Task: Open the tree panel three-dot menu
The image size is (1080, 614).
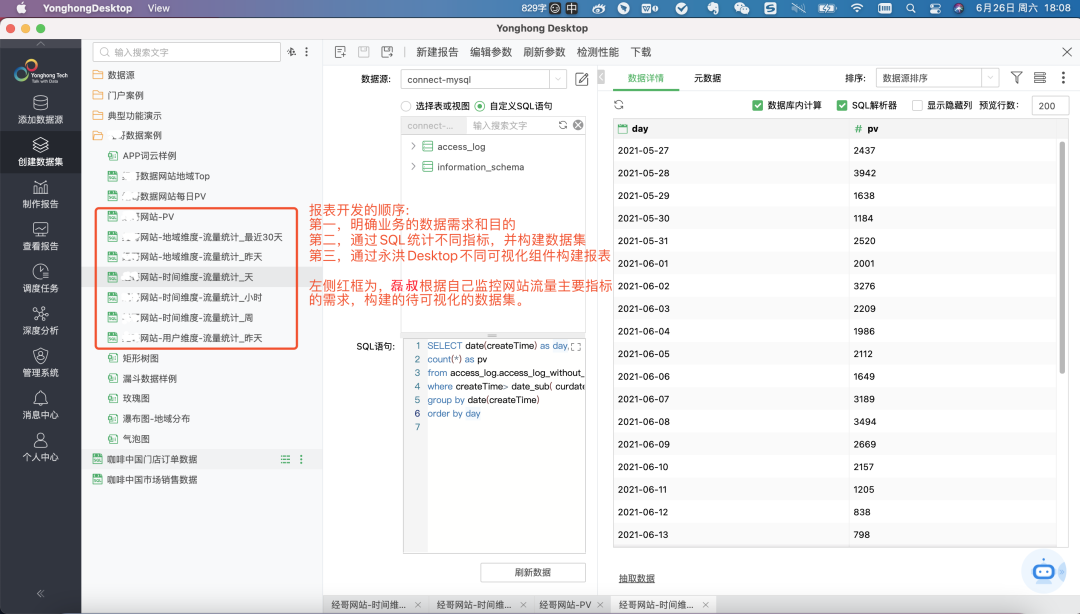Action: pos(307,52)
